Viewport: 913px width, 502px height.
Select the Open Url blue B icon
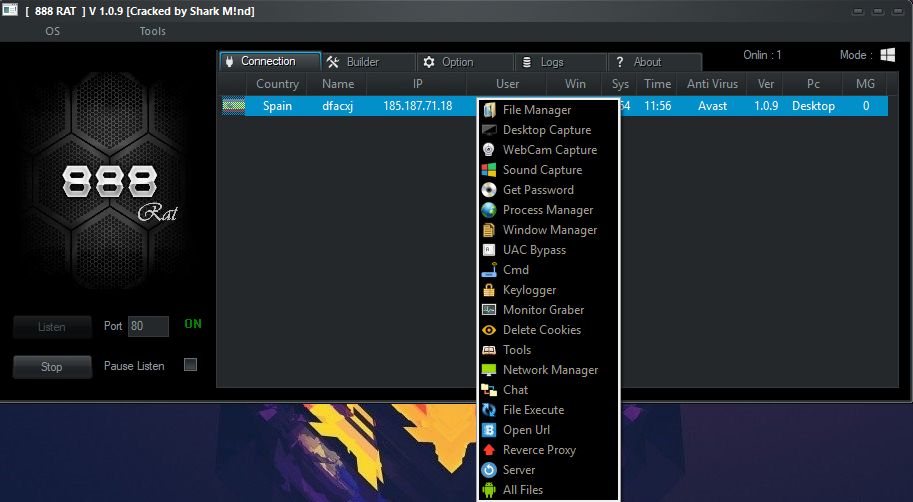[x=489, y=430]
